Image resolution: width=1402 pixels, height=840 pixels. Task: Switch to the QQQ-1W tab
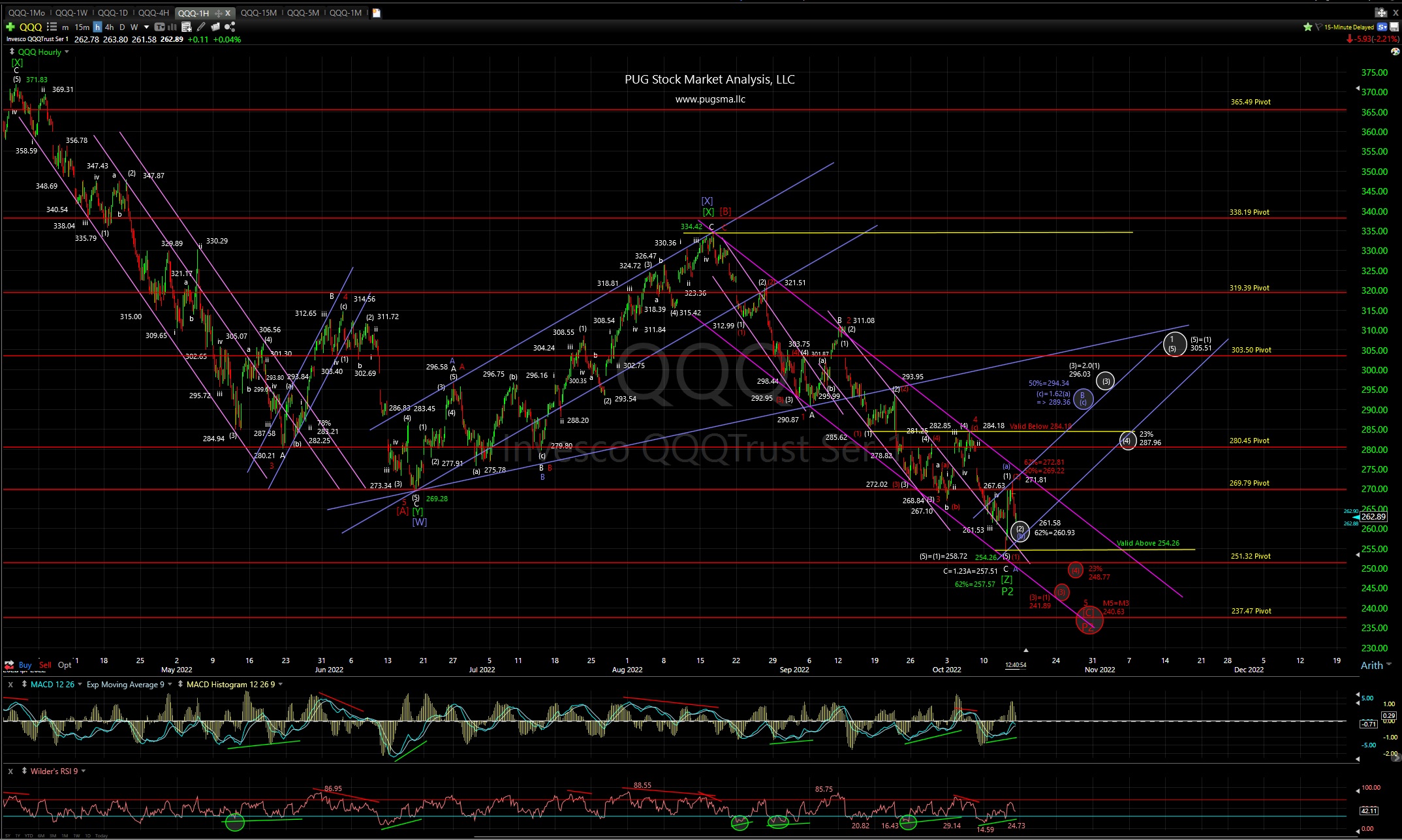pos(71,13)
